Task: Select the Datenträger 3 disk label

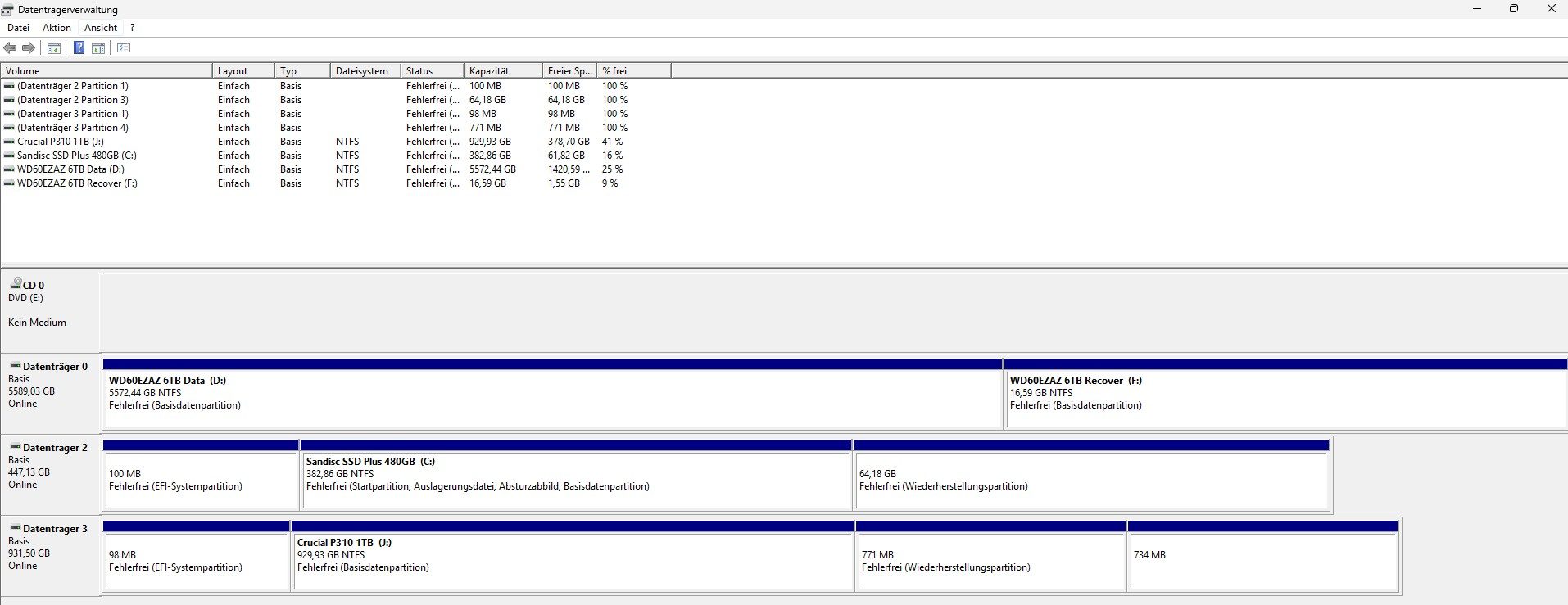Action: (x=51, y=556)
